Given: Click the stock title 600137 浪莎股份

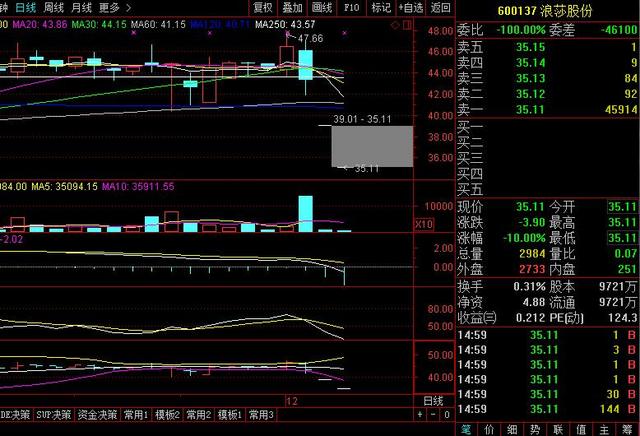Looking at the screenshot, I should 545,11.
